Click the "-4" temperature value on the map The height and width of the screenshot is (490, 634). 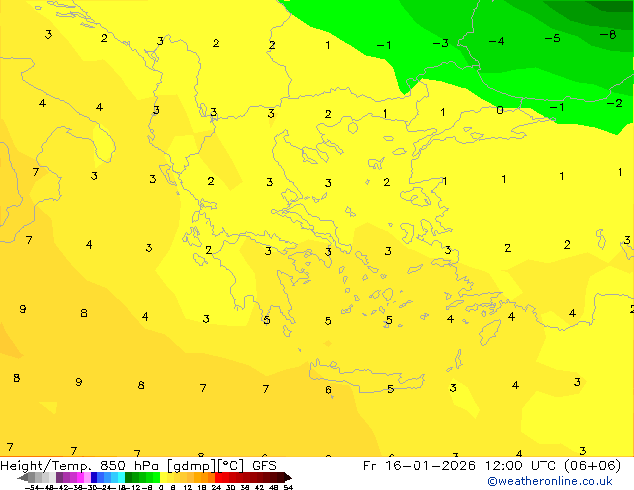click(497, 41)
